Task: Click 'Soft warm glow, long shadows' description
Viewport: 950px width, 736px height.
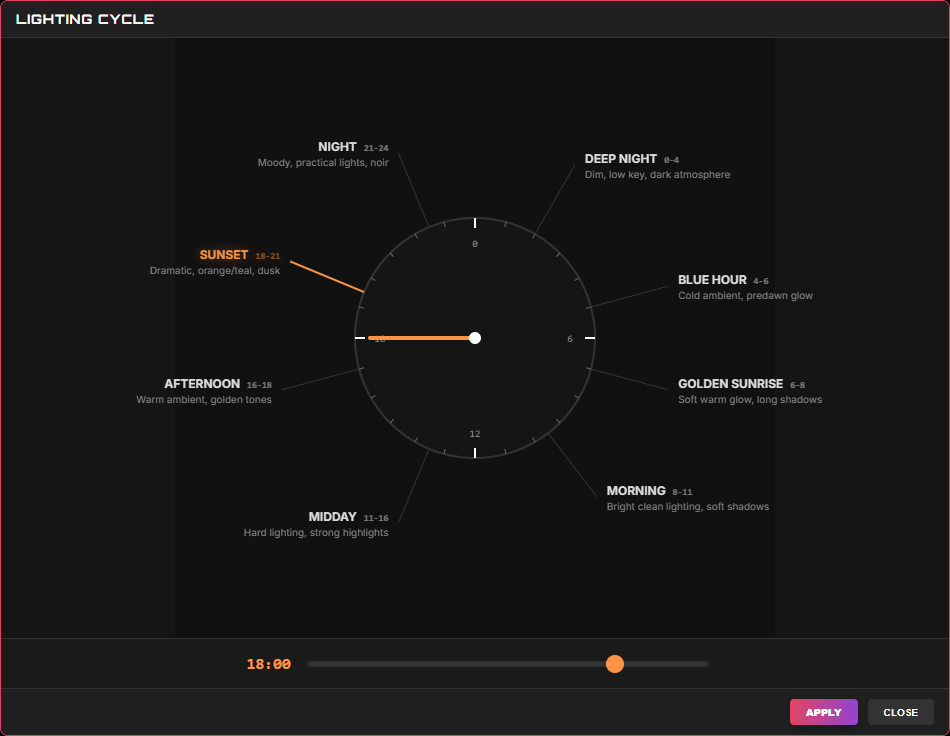Action: (750, 400)
